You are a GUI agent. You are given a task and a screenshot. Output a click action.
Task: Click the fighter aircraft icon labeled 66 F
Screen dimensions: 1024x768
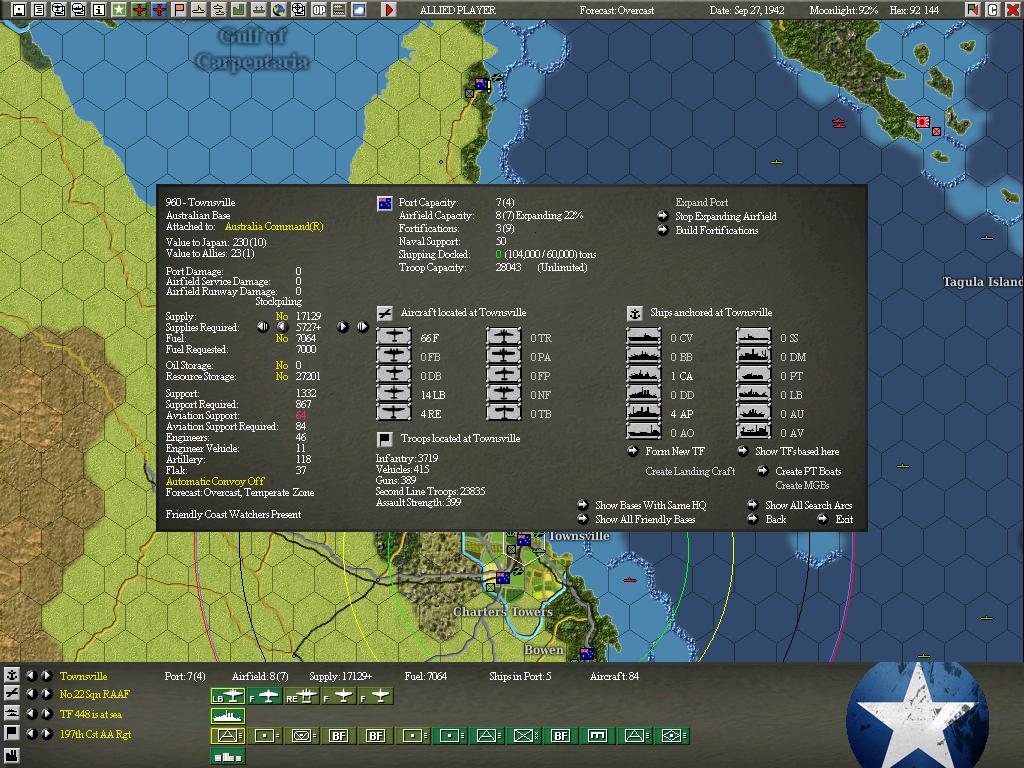pyautogui.click(x=394, y=337)
